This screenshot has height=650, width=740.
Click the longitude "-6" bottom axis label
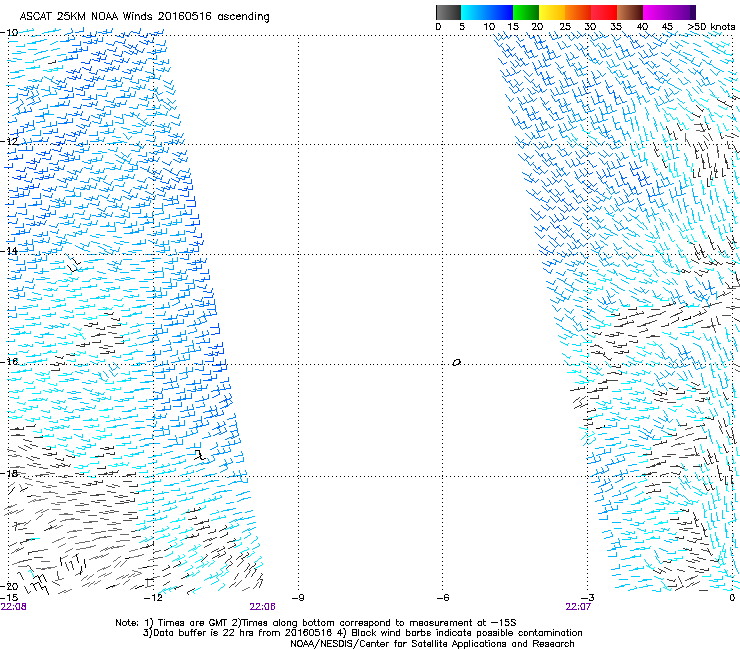[443, 597]
